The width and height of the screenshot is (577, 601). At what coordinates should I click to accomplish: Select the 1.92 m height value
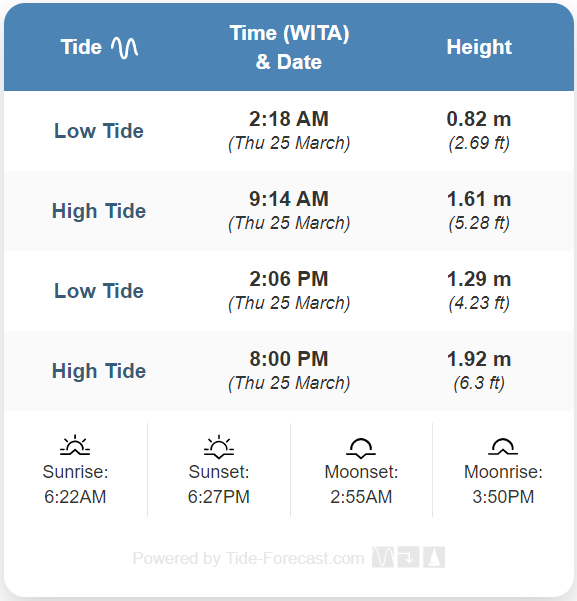coord(479,359)
